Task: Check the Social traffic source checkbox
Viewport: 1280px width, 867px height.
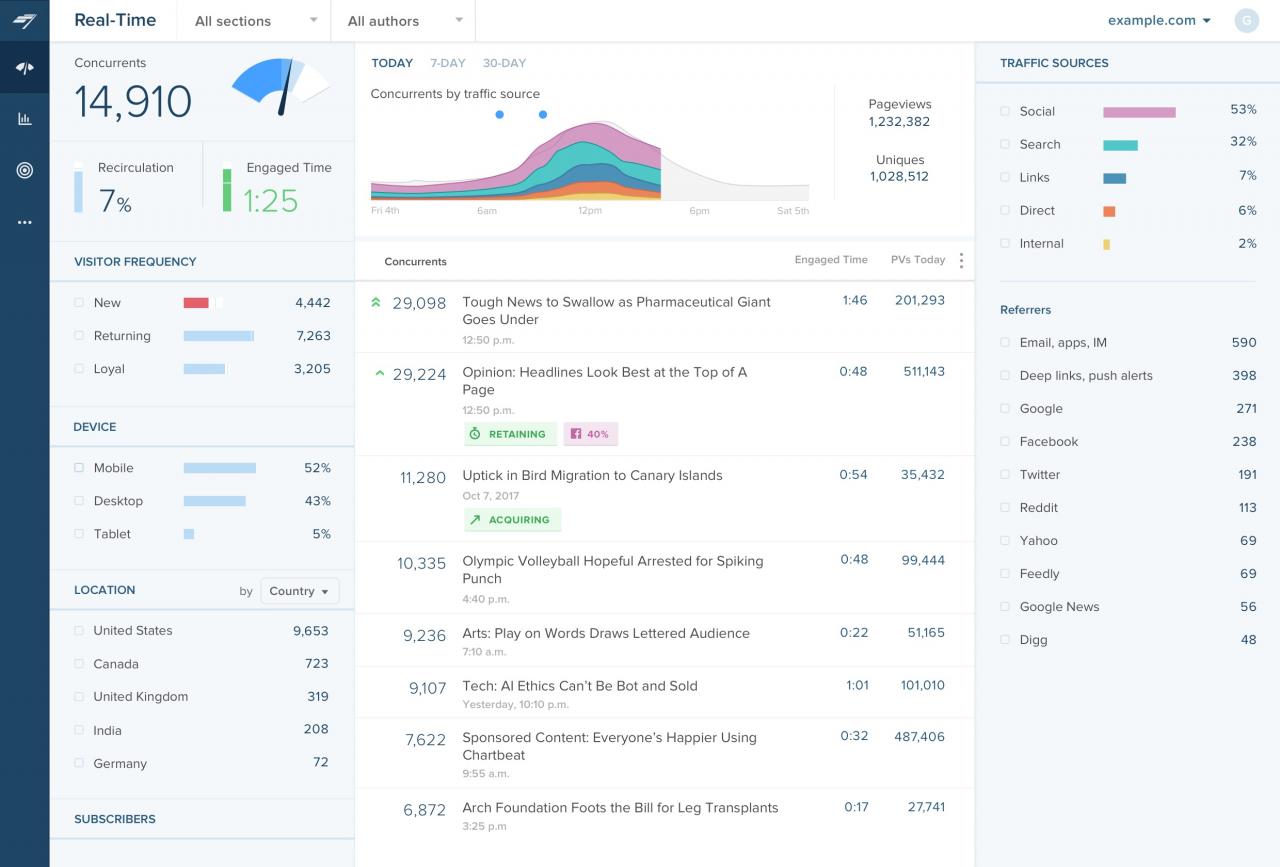Action: [x=1005, y=111]
